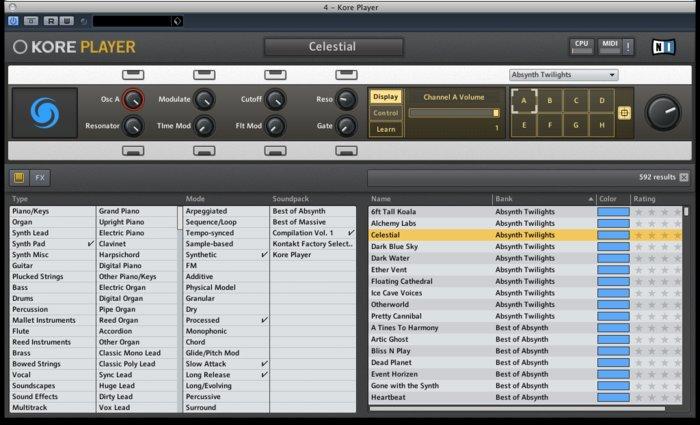The height and width of the screenshot is (425, 700).
Task: Click the Kore Player logo ring icon
Action: tap(20, 47)
